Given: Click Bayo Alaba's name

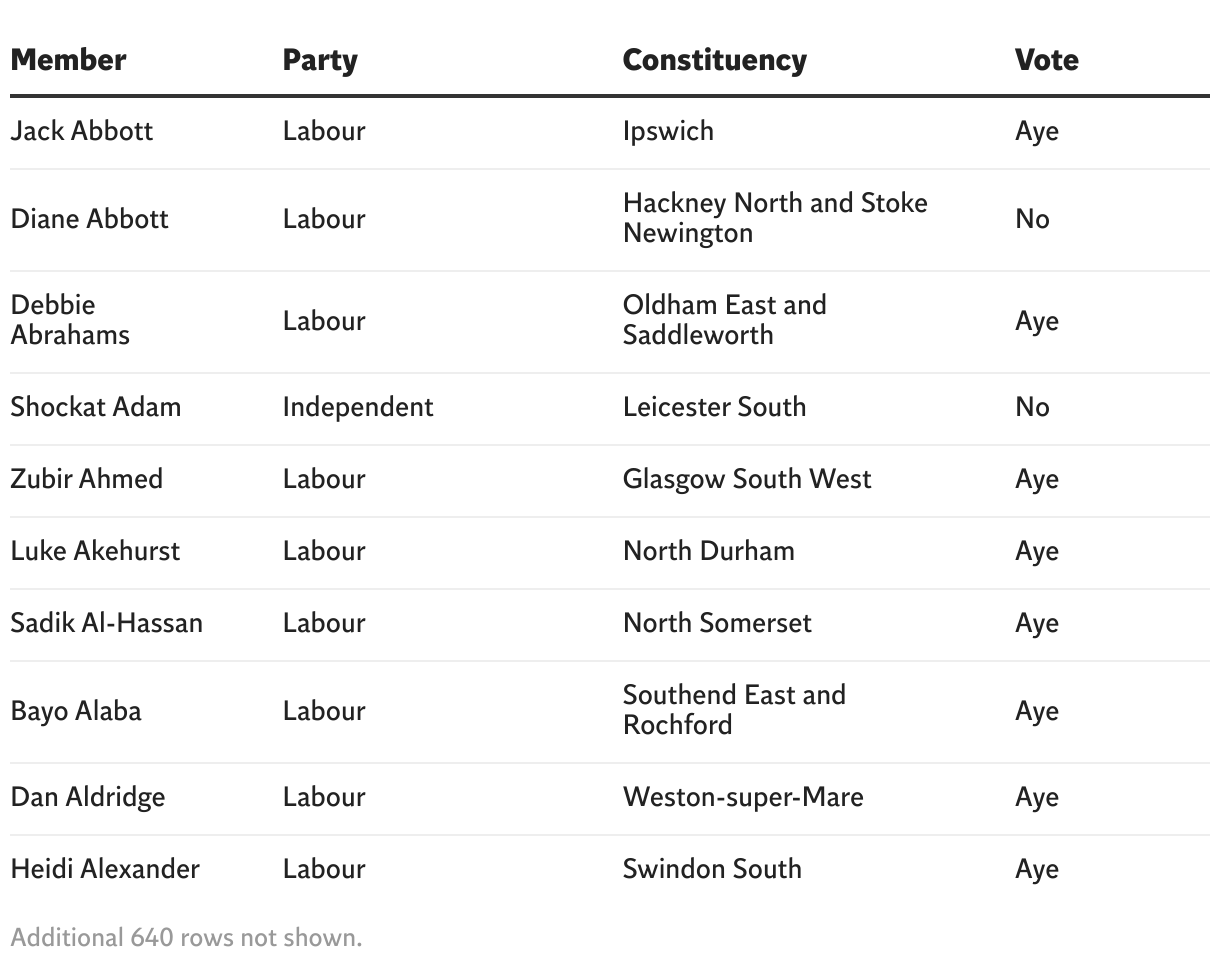Looking at the screenshot, I should (x=76, y=711).
